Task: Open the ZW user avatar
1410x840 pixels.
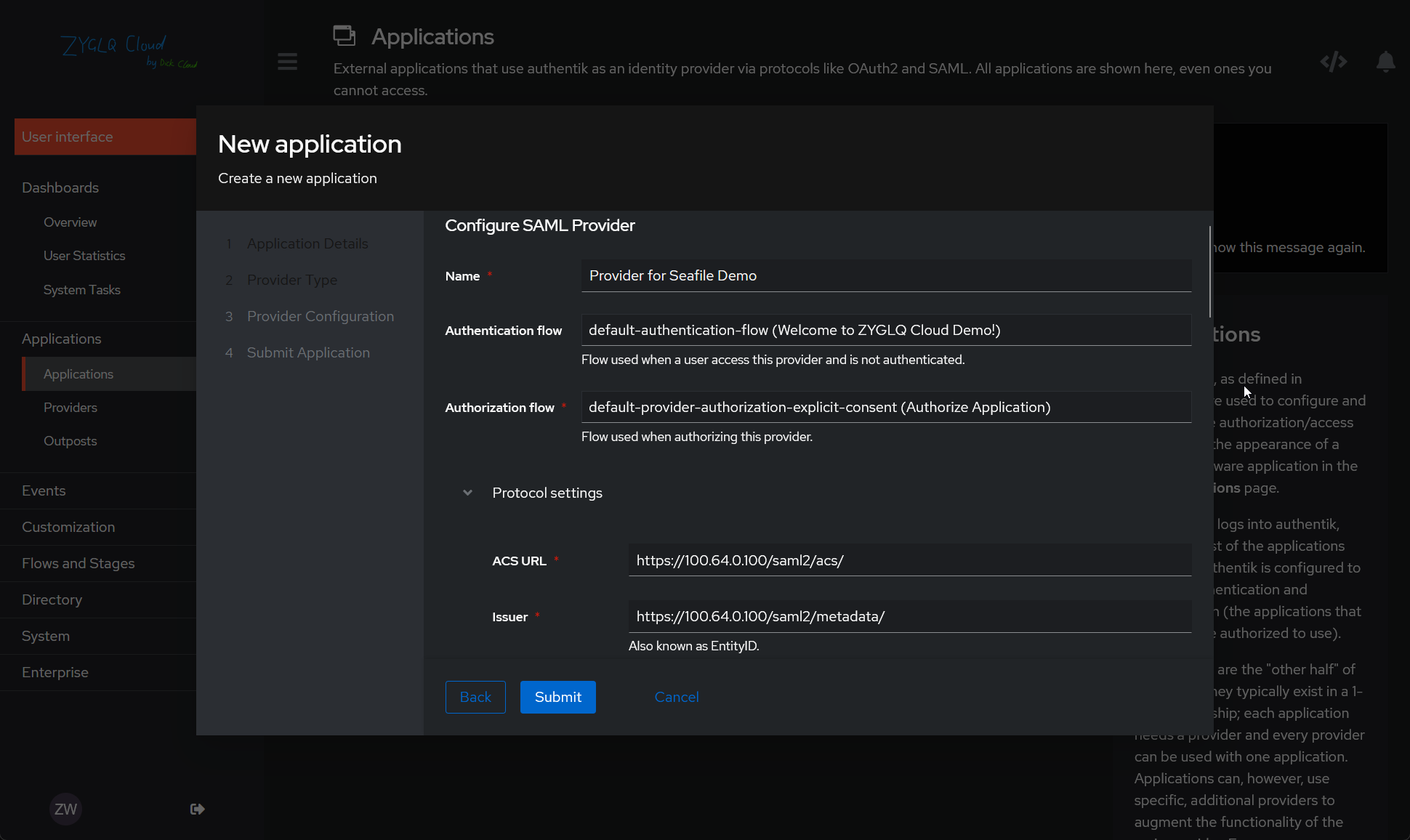Action: click(65, 809)
